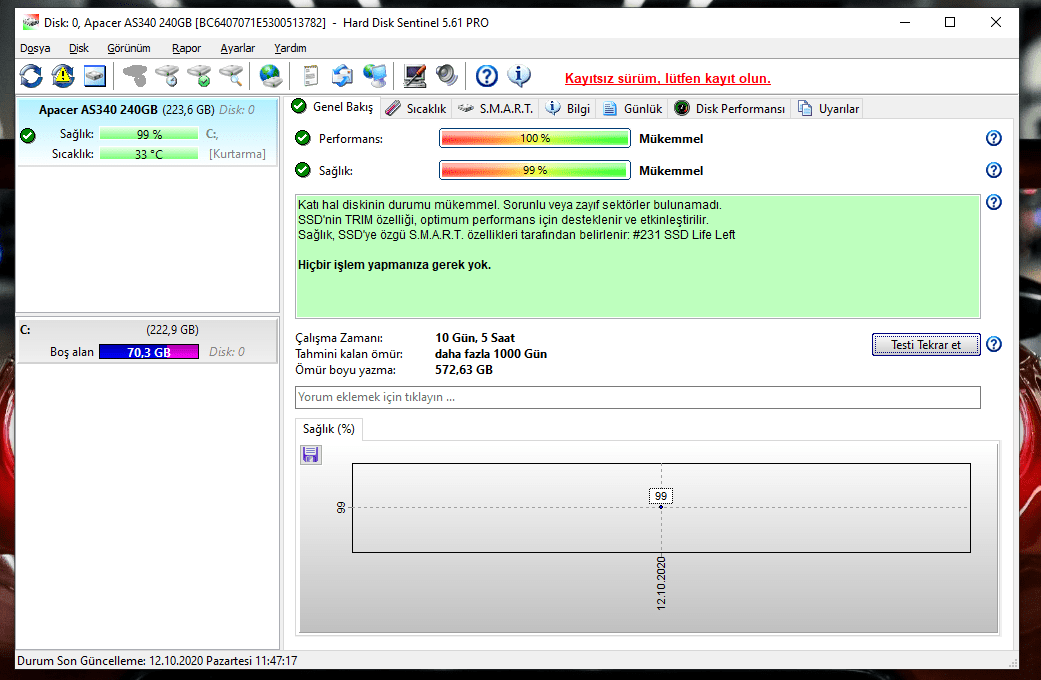The width and height of the screenshot is (1041, 680).
Task: Click the Kayıtsız sürüm registration link
Action: tap(667, 78)
